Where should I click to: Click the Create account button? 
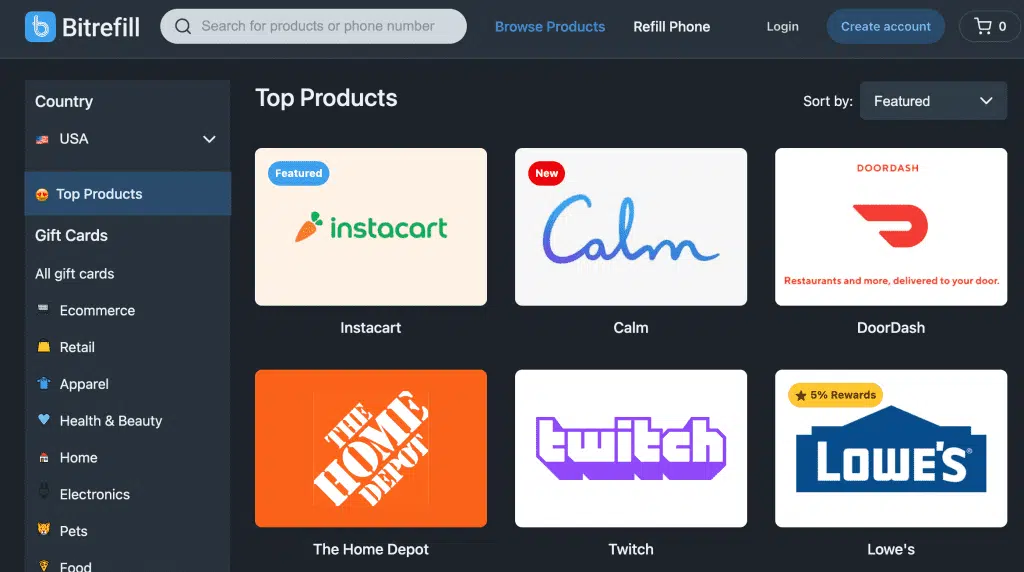tap(886, 26)
